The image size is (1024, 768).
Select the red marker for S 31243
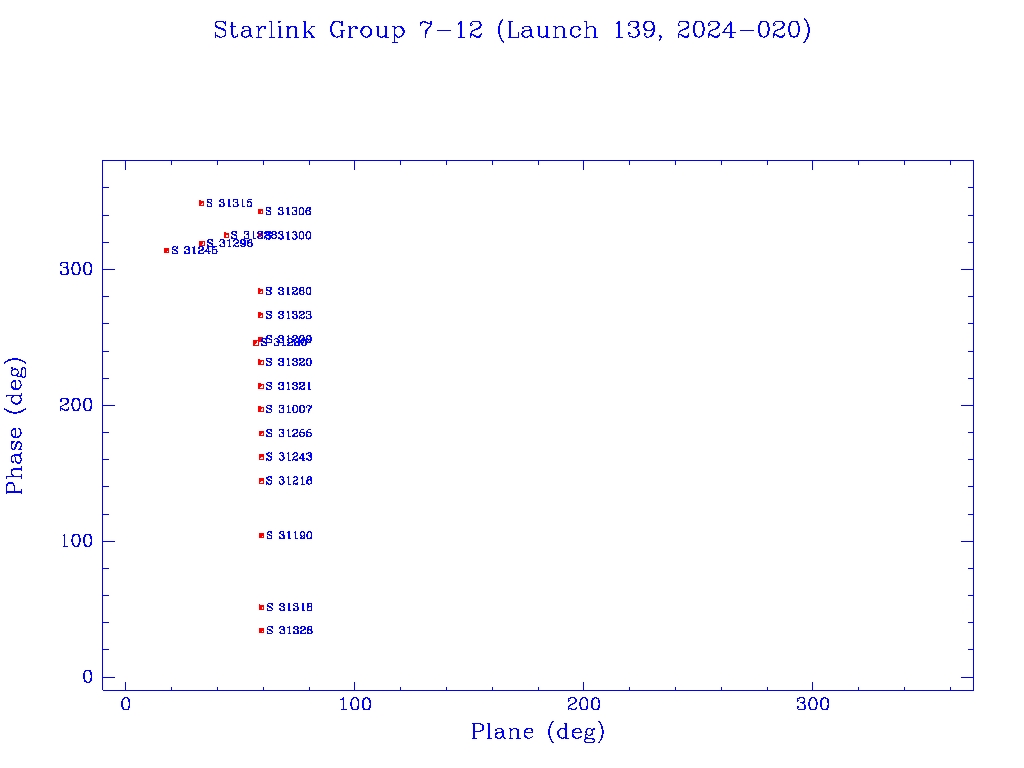(x=261, y=457)
